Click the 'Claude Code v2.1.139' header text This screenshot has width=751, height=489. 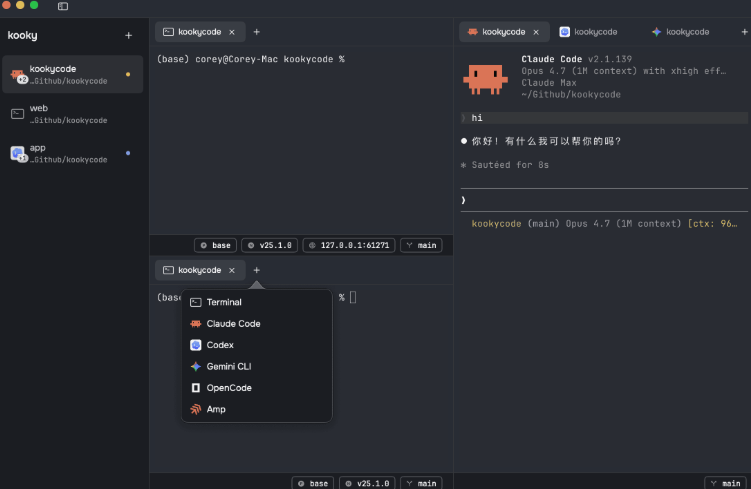point(577,59)
